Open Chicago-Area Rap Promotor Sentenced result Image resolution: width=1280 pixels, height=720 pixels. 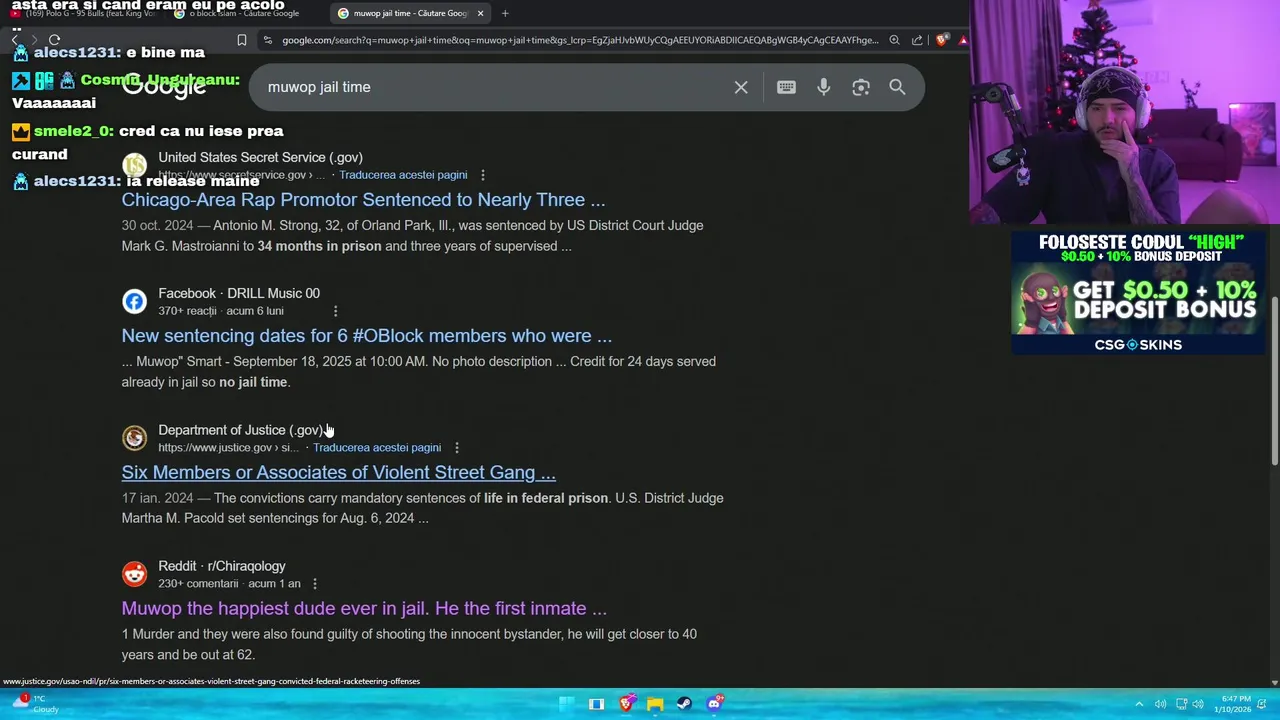coord(363,200)
